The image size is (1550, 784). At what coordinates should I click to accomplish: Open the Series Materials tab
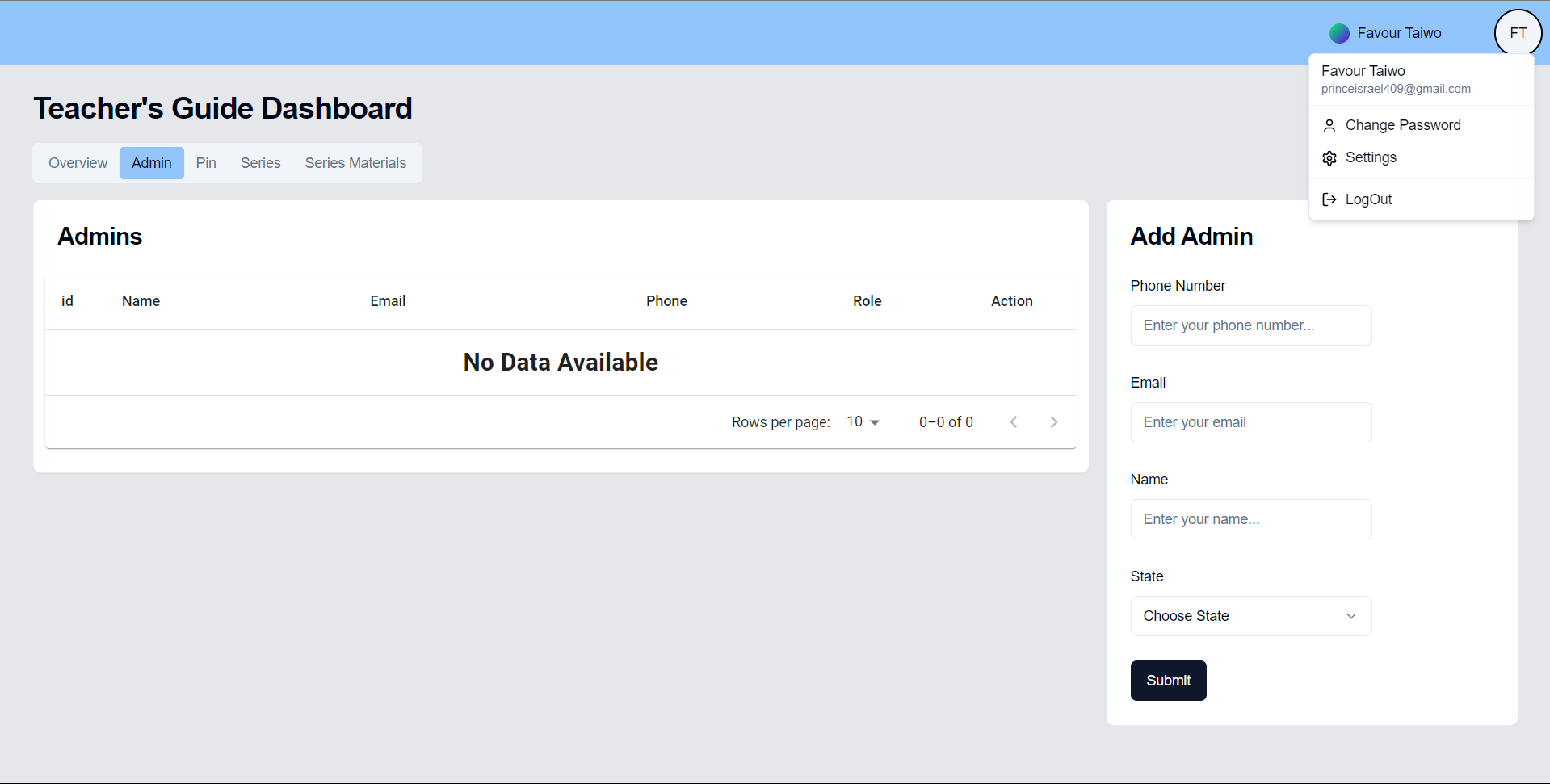point(355,163)
